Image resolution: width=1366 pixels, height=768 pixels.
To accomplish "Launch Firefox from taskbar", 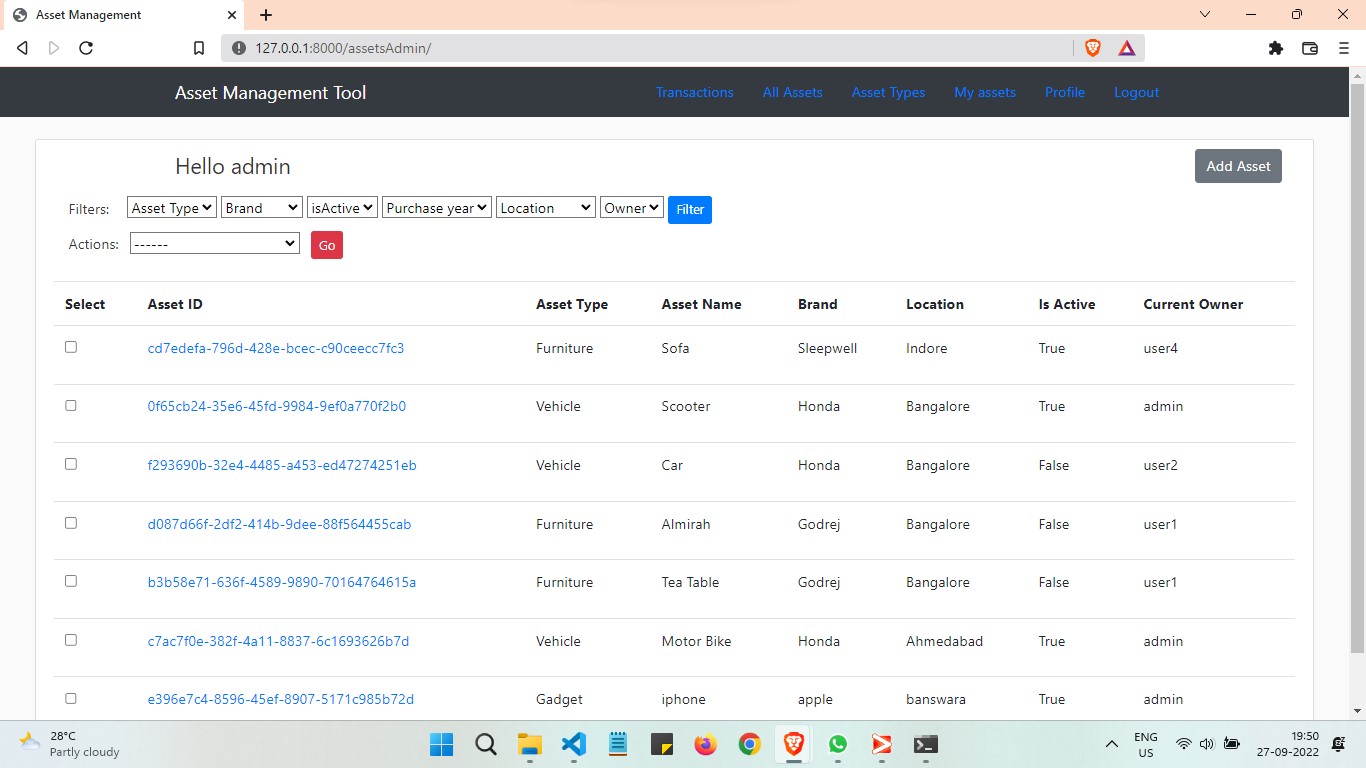I will tap(706, 744).
